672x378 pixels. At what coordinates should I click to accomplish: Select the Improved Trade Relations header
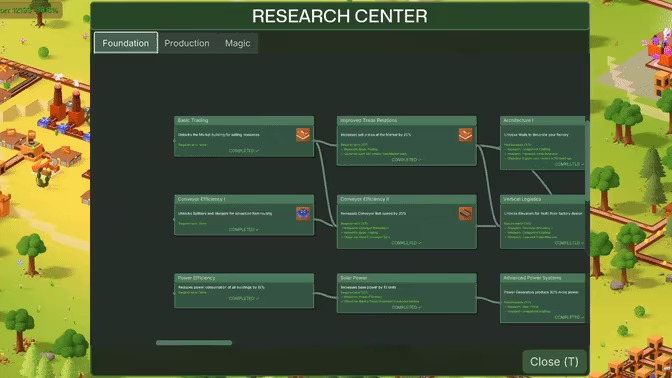(x=406, y=120)
